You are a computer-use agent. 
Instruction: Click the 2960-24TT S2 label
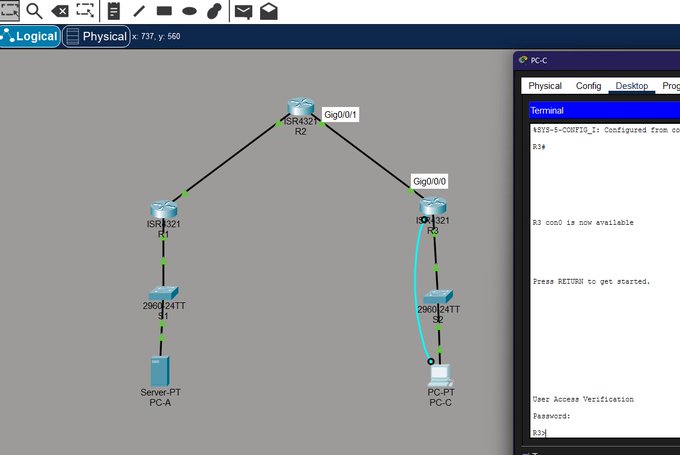coord(438,314)
